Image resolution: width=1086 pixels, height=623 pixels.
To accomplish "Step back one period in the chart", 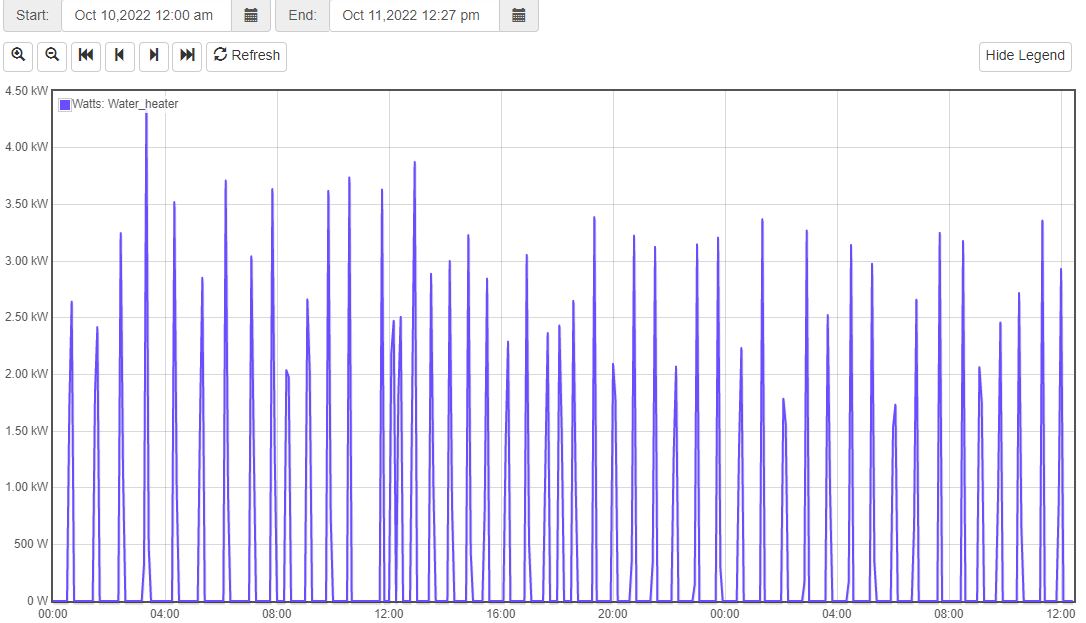I will pyautogui.click(x=120, y=56).
